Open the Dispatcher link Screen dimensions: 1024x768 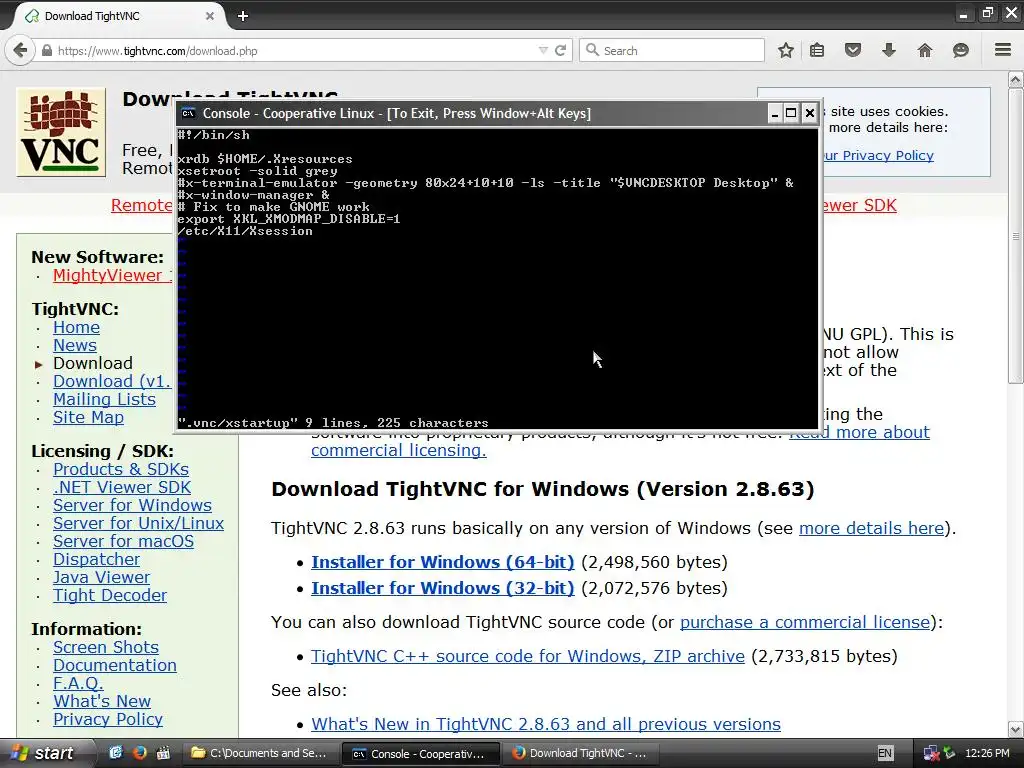[x=96, y=559]
